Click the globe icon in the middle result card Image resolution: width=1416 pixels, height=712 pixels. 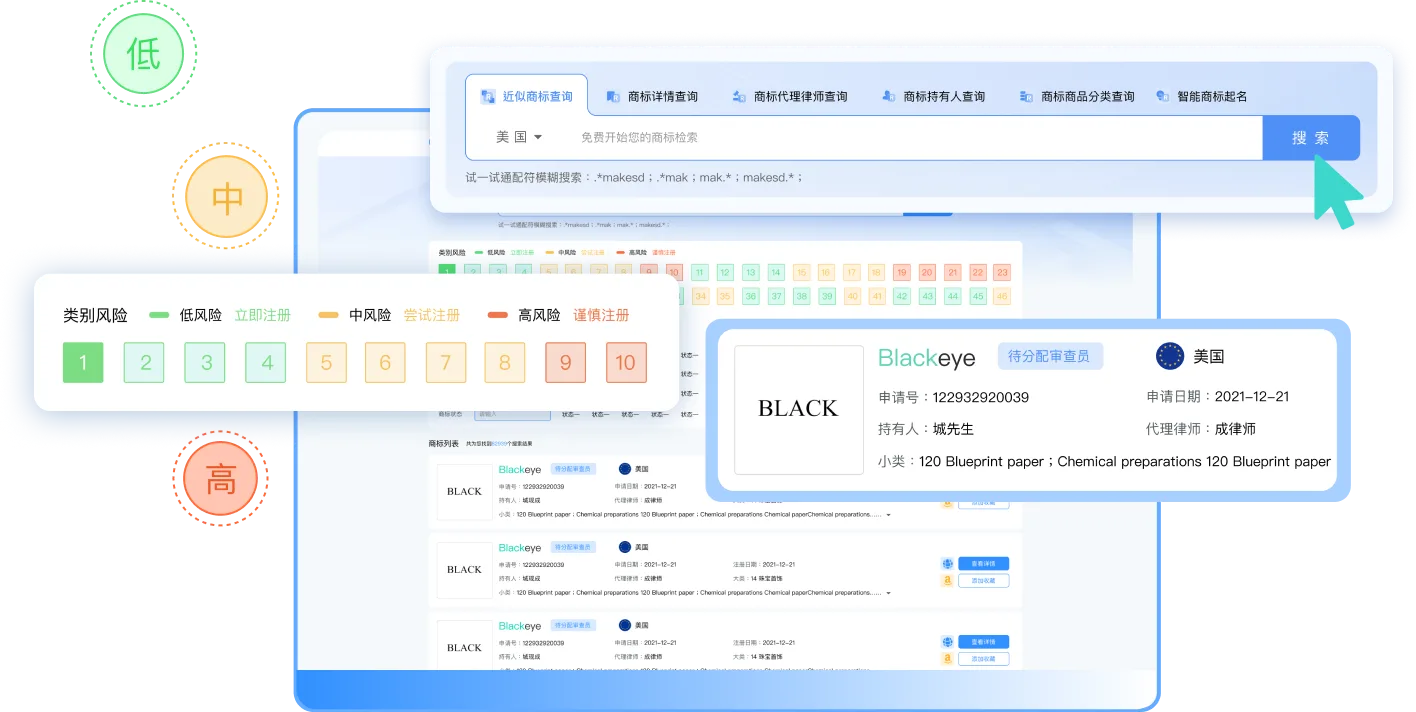click(947, 564)
